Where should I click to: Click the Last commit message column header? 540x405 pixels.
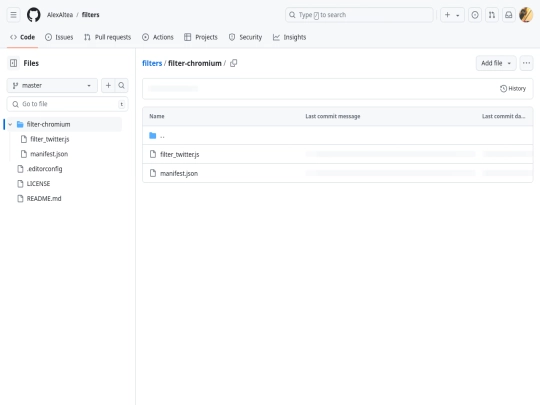tap(333, 116)
